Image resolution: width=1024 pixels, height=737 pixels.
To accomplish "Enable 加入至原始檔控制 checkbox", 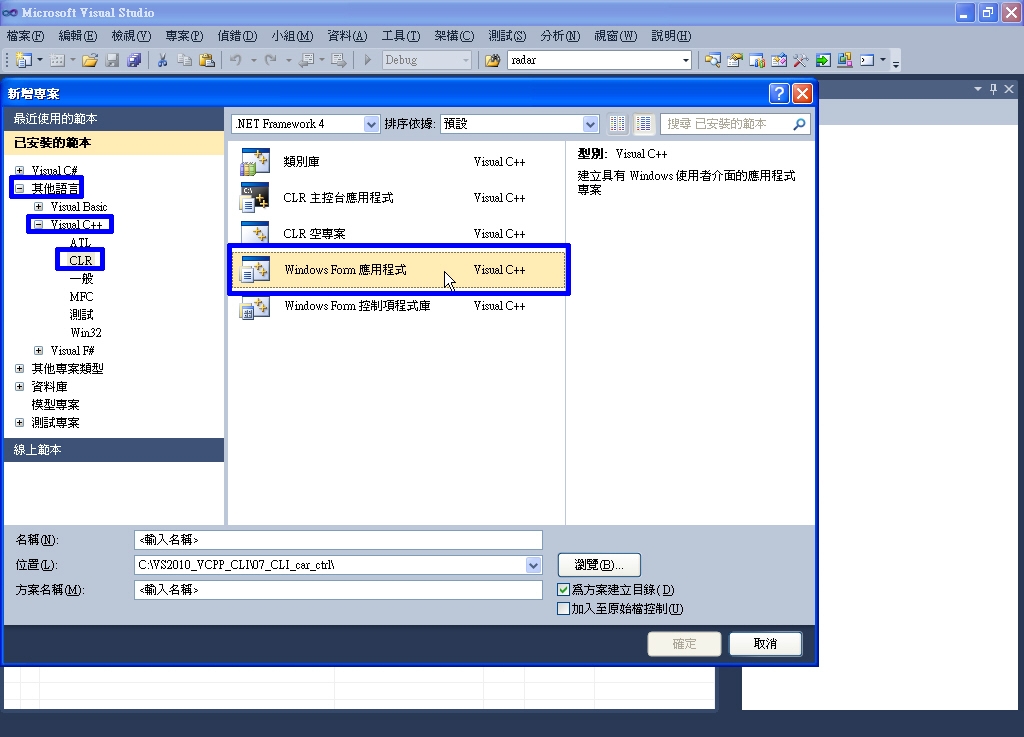I will coord(563,608).
